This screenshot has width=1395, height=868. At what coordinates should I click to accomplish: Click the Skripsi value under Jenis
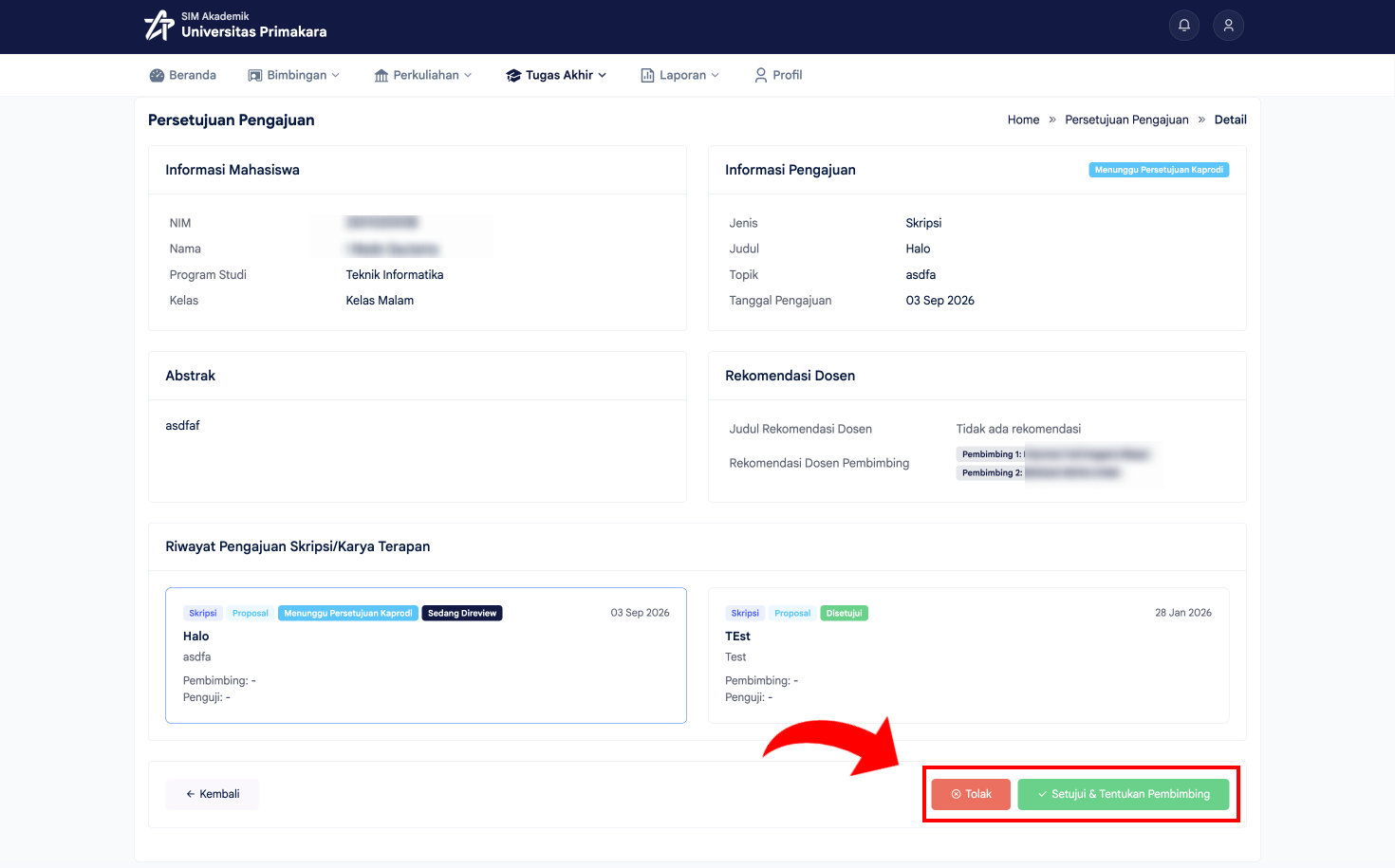(923, 223)
